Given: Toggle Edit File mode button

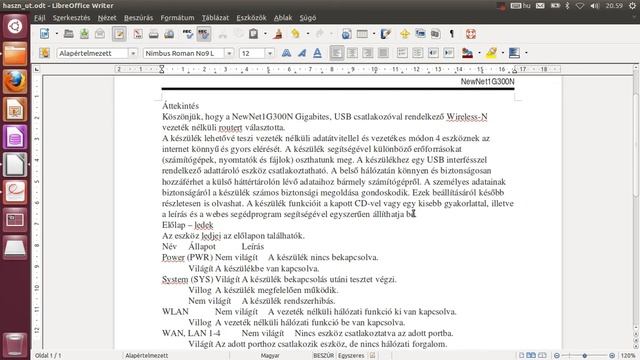Looking at the screenshot, I should pyautogui.click(x=119, y=34).
